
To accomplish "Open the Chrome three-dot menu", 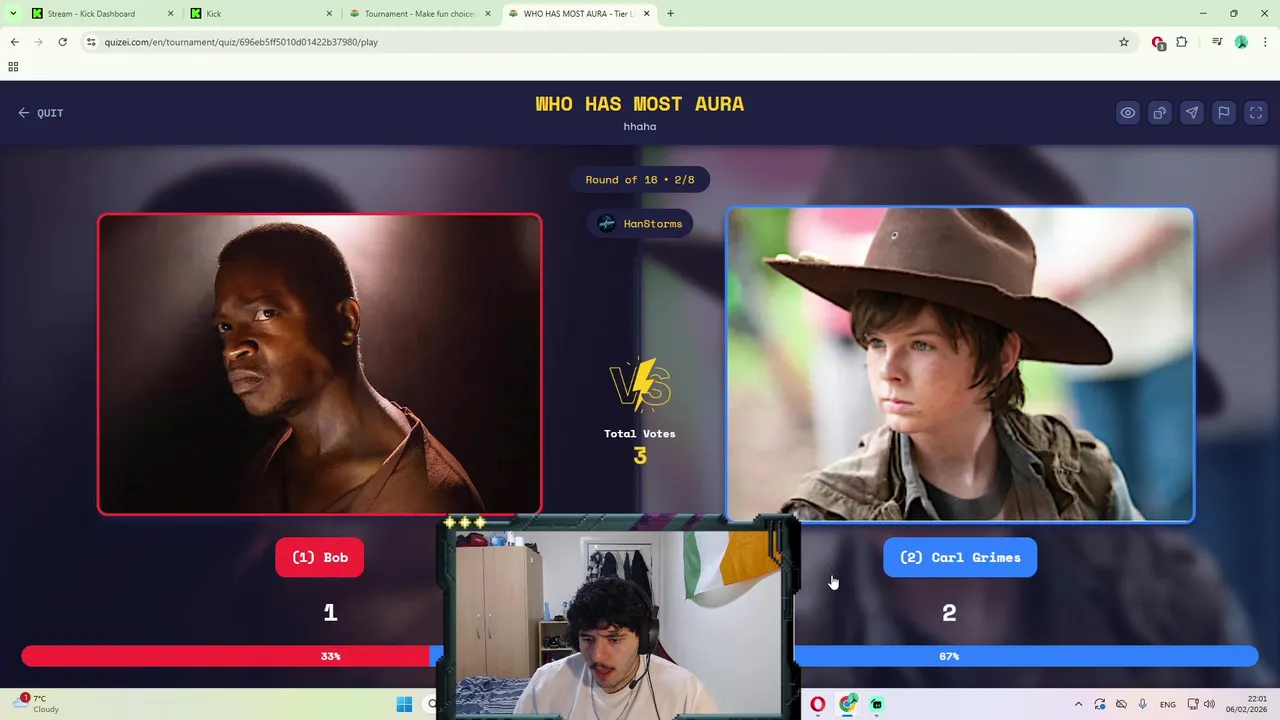I will click(1265, 42).
